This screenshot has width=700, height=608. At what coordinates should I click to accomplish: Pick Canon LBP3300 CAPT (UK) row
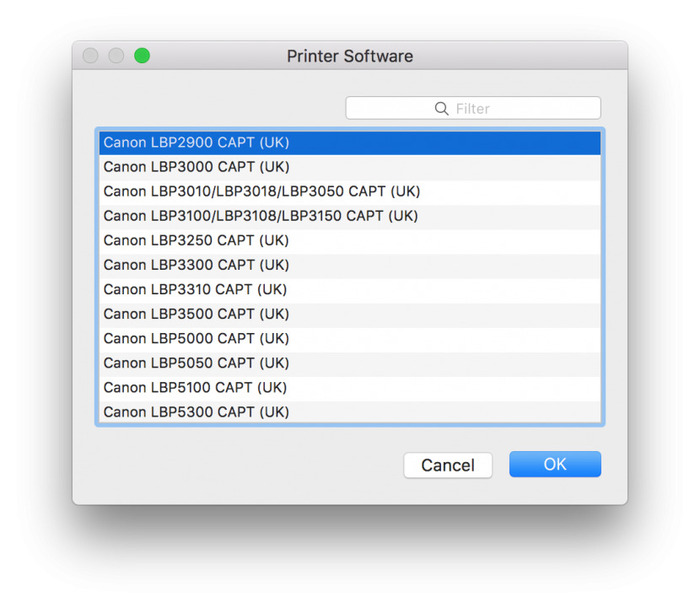pos(350,266)
